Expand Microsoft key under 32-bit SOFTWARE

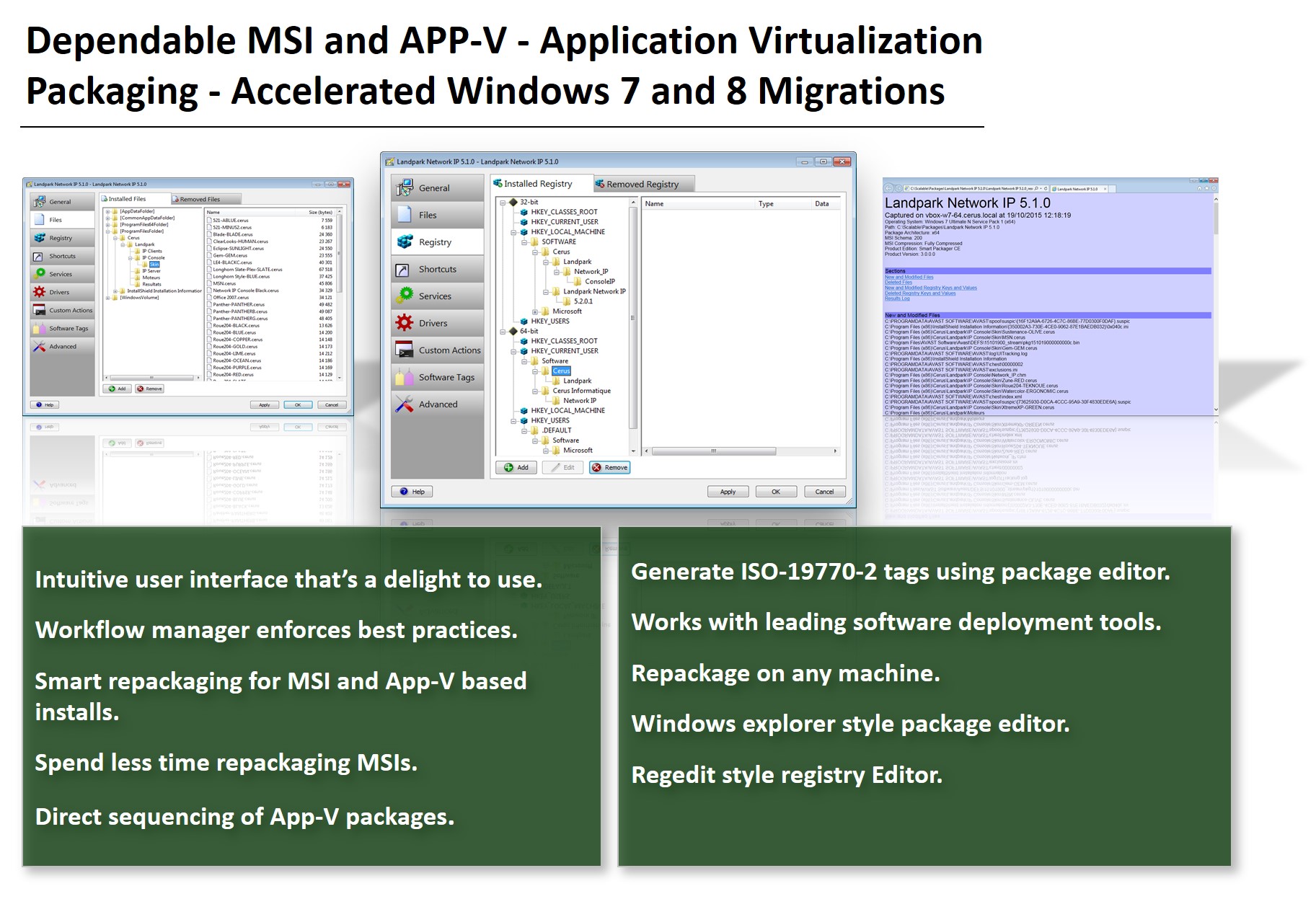click(536, 311)
